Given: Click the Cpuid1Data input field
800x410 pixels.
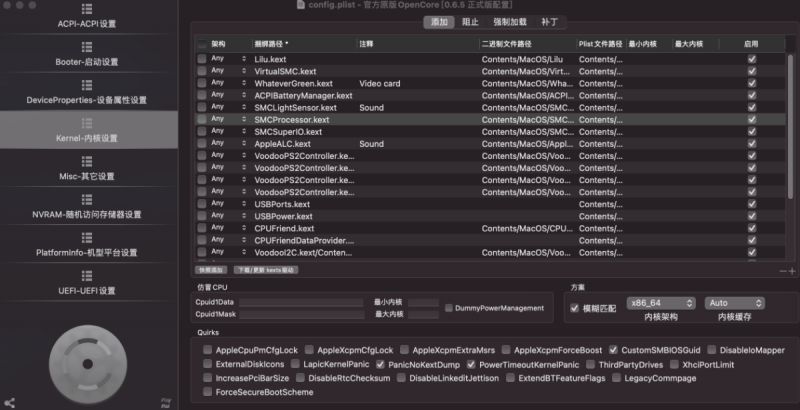Looking at the screenshot, I should point(301,302).
